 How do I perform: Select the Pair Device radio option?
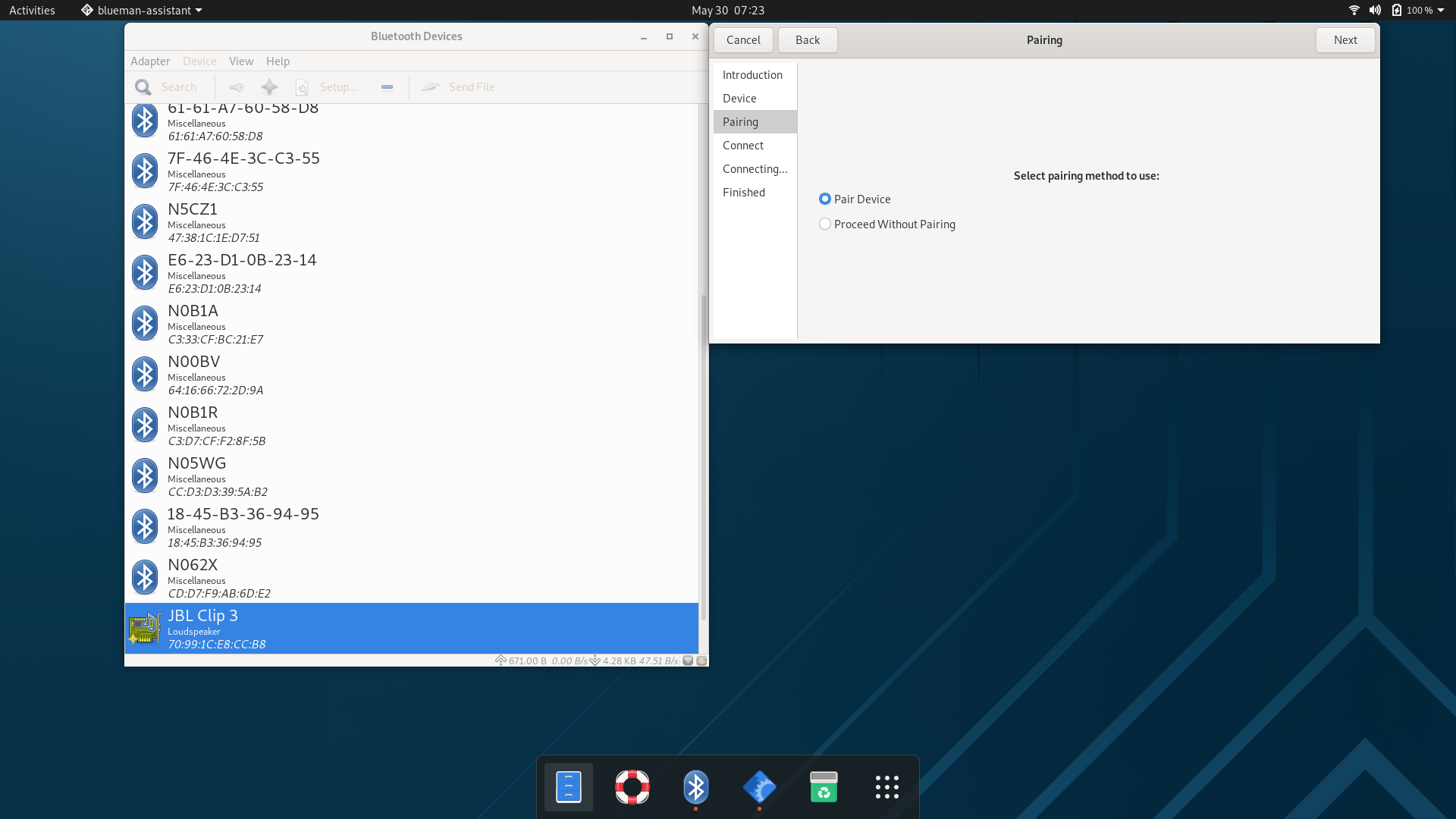tap(825, 199)
